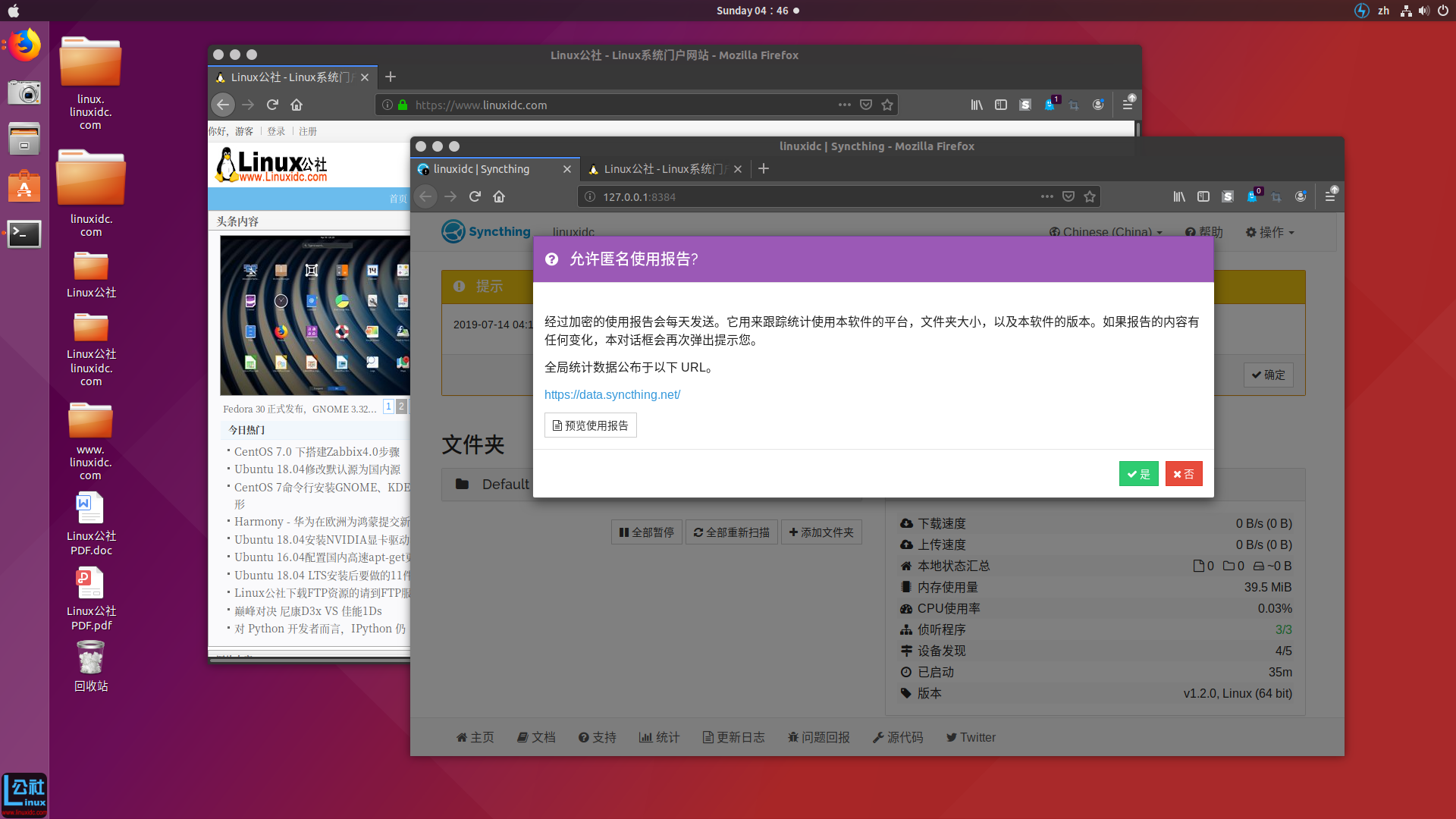Image resolution: width=1456 pixels, height=819 pixels.
Task: Open power menu in top panel
Action: click(x=1442, y=11)
